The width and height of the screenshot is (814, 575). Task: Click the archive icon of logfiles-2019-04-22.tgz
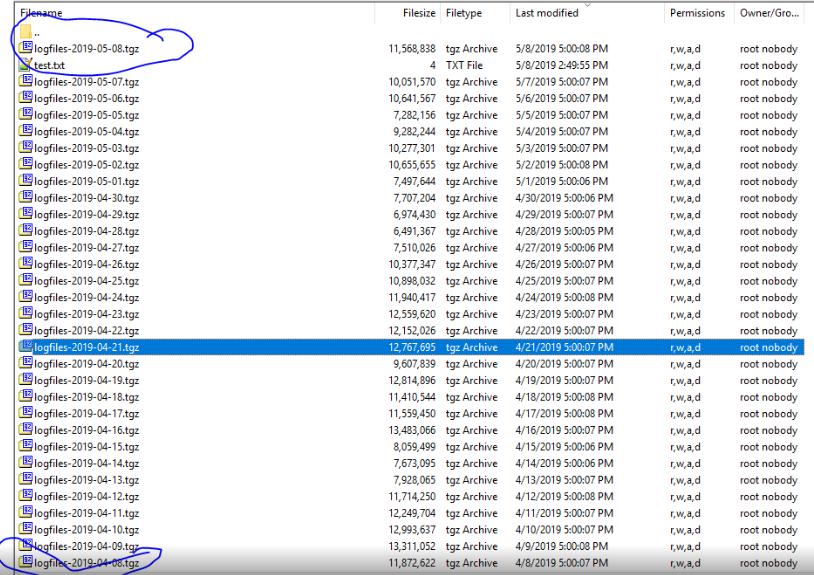(25, 330)
